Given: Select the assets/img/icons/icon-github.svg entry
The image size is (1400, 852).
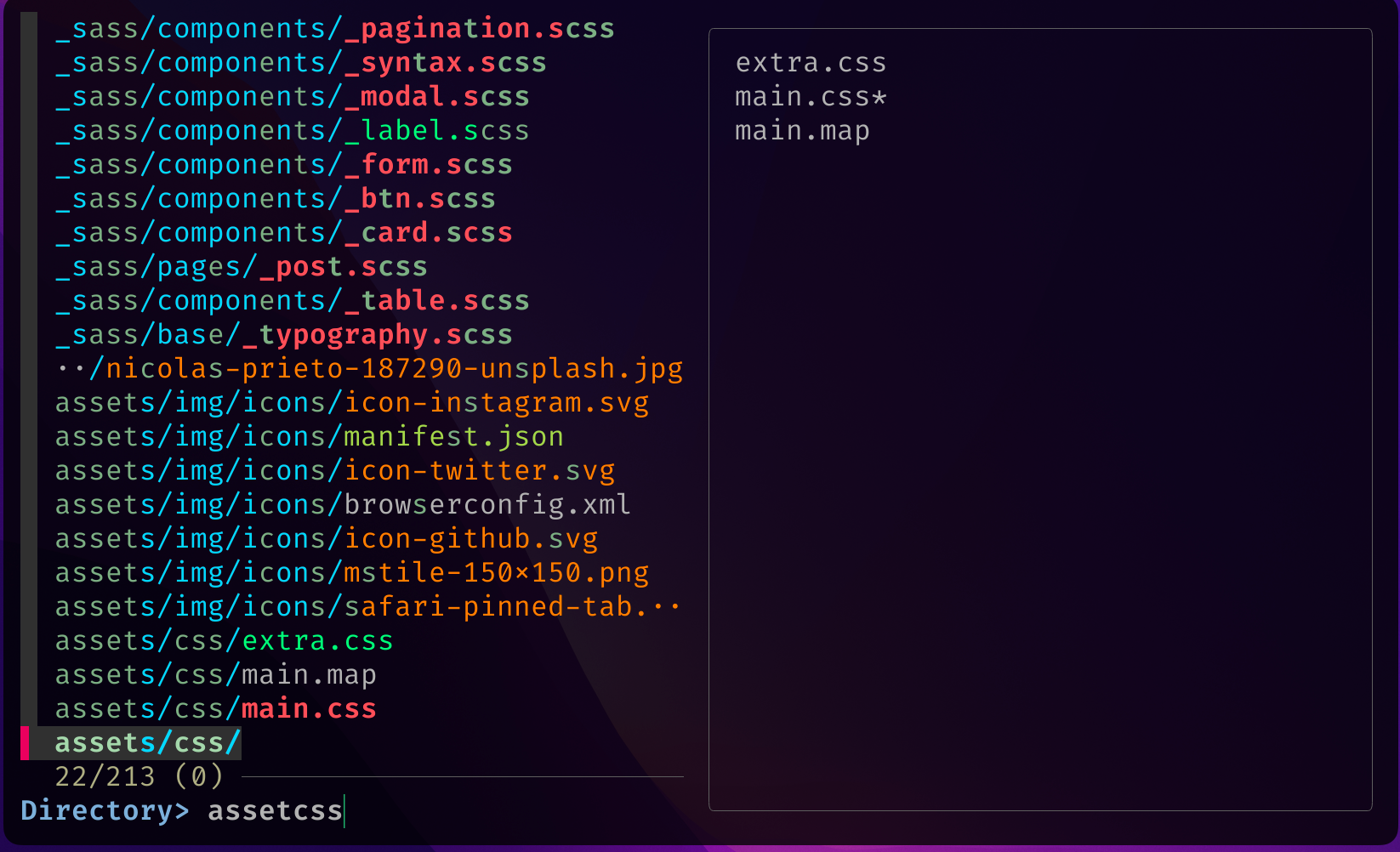Looking at the screenshot, I should [326, 539].
